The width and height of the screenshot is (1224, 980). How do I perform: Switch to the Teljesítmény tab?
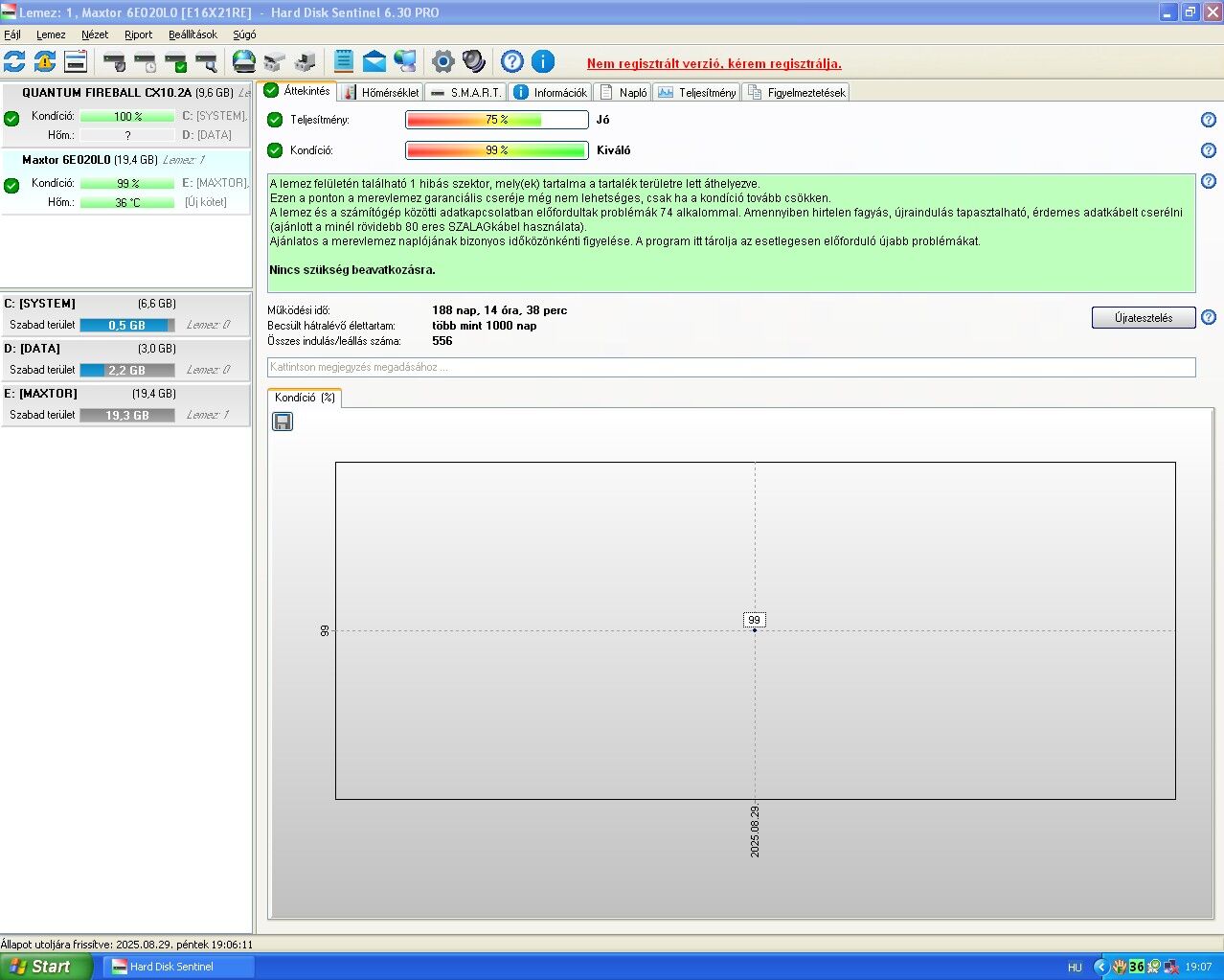(697, 92)
